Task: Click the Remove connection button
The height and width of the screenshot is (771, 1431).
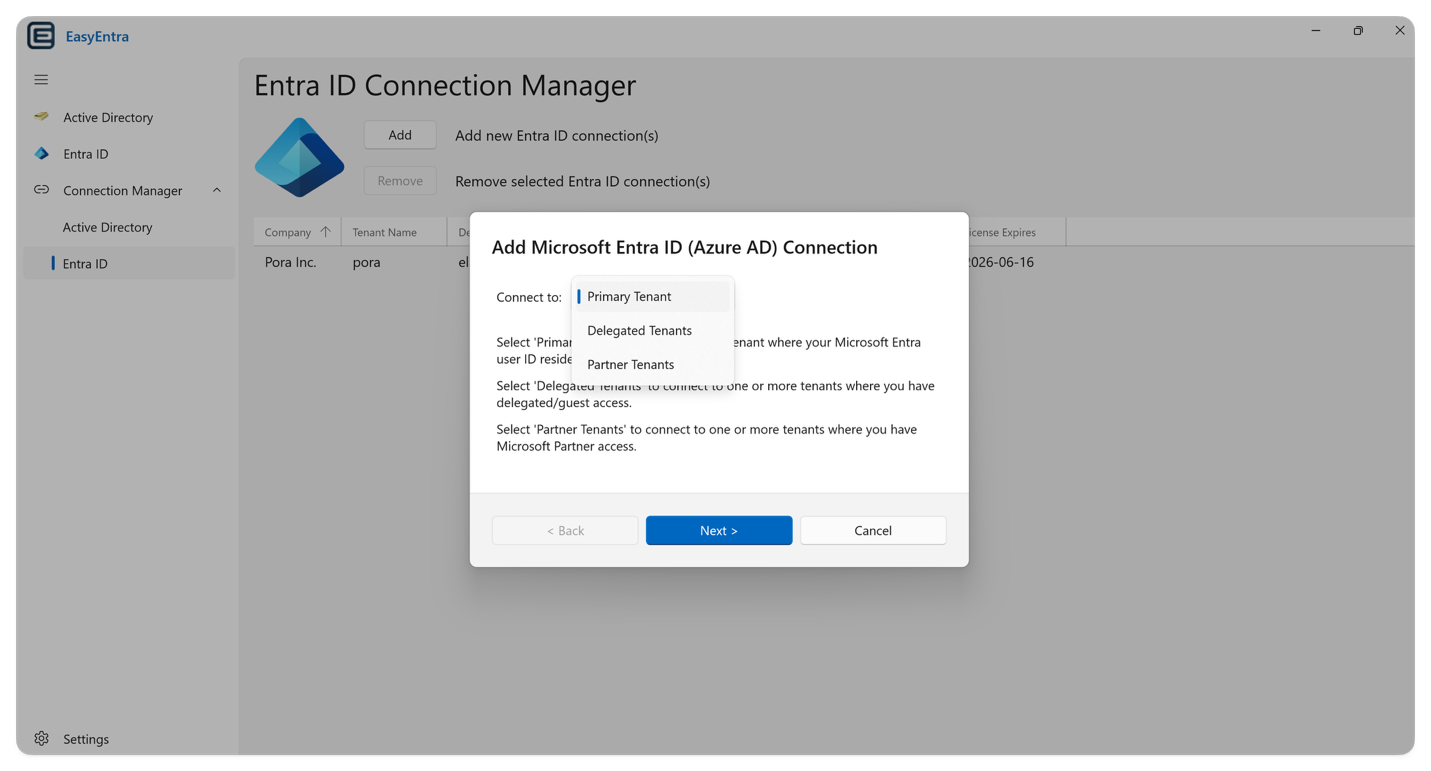Action: coord(400,181)
